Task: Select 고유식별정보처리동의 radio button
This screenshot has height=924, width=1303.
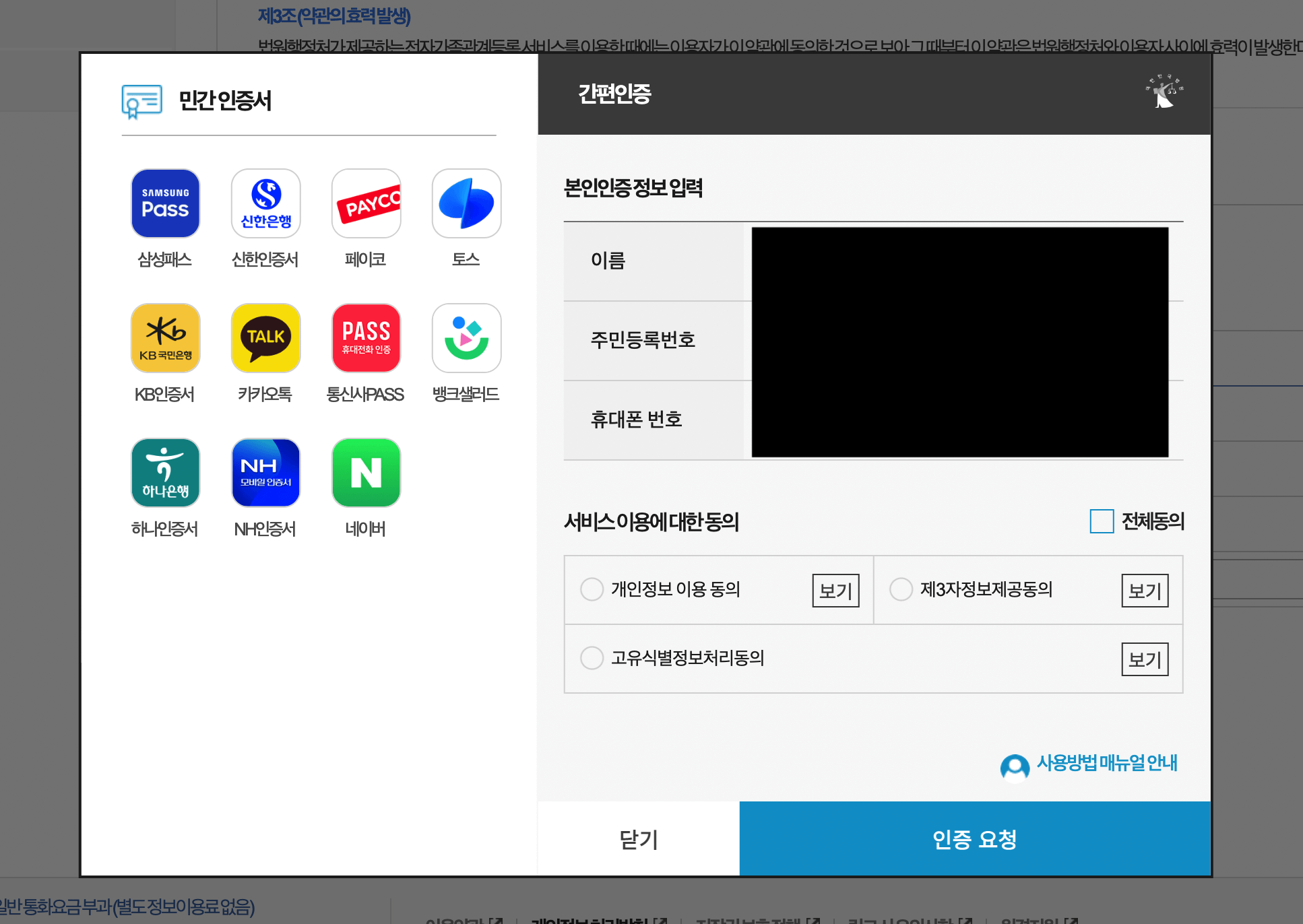Action: point(592,658)
